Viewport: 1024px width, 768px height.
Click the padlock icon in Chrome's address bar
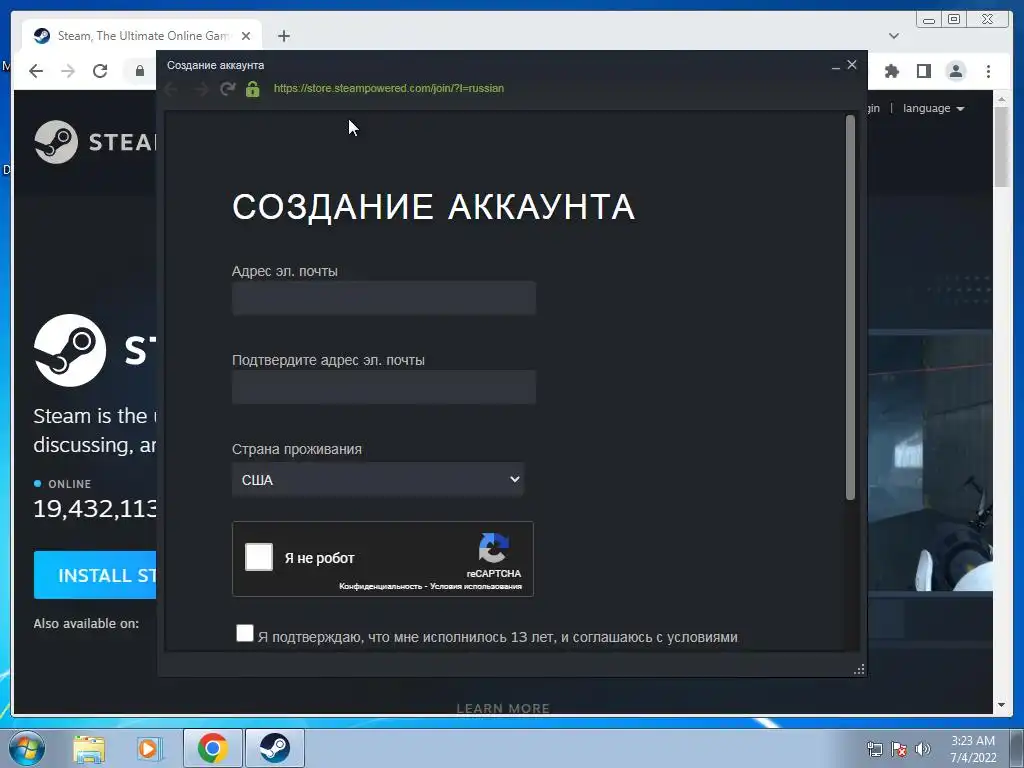pyautogui.click(x=140, y=71)
